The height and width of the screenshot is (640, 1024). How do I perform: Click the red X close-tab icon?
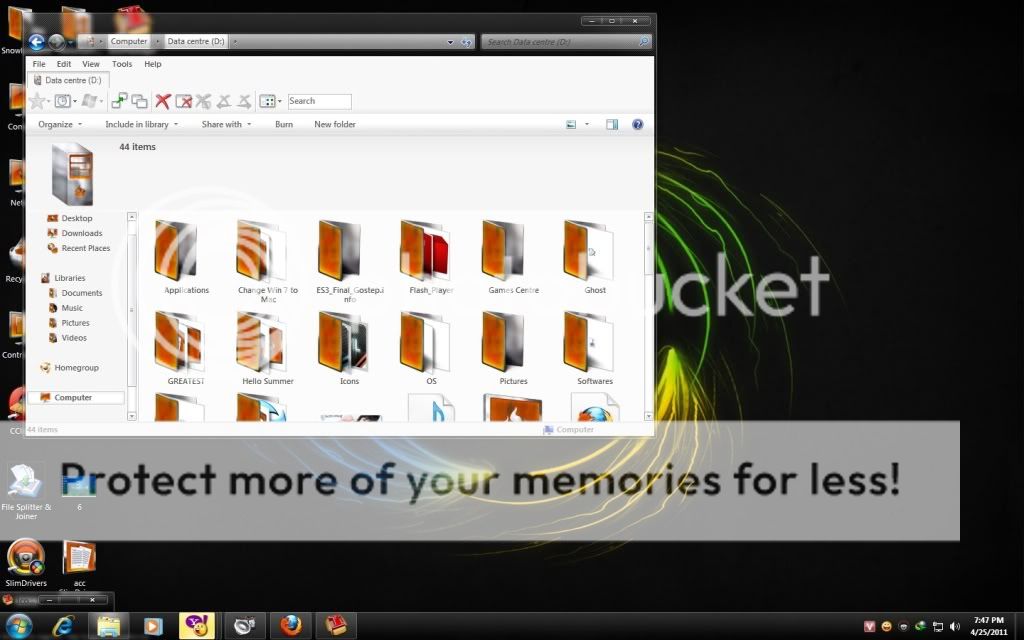(163, 101)
